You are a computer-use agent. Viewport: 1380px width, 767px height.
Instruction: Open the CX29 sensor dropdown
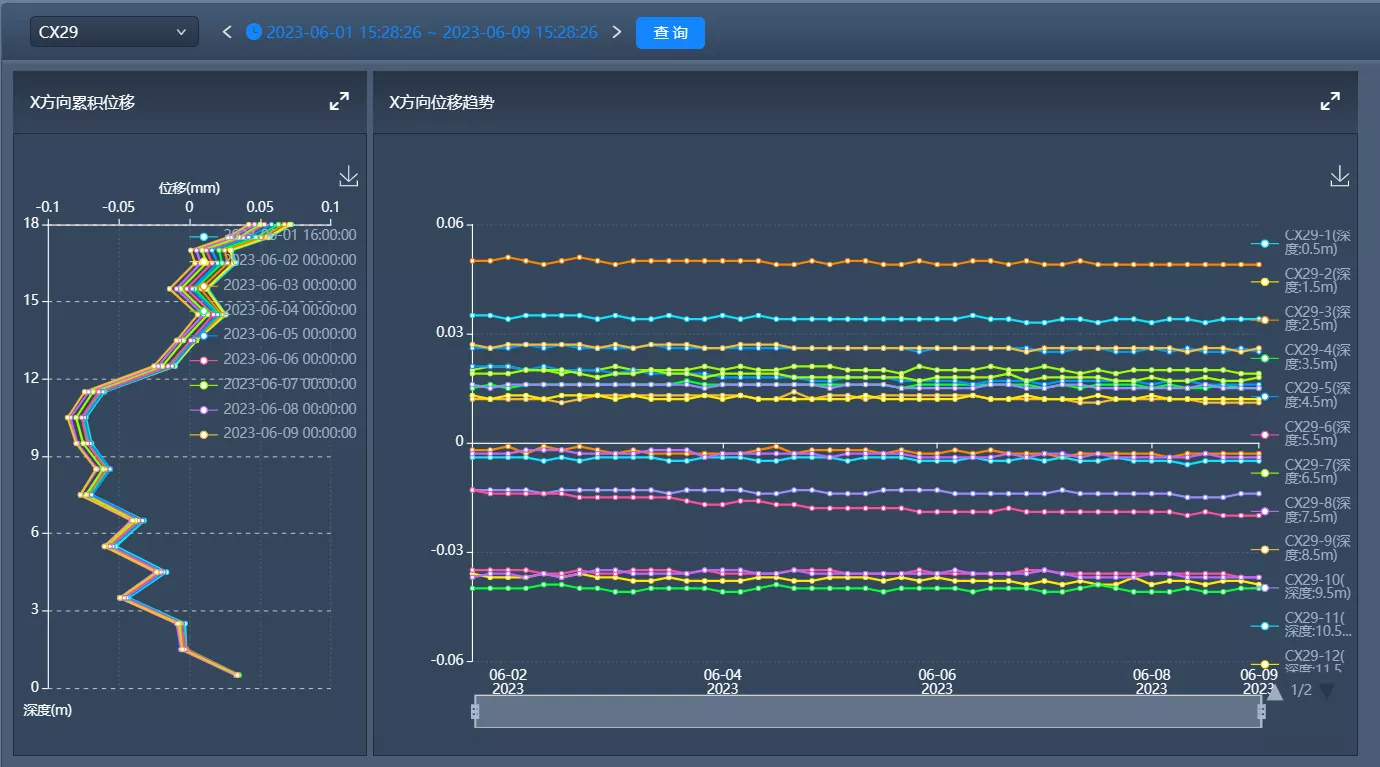tap(114, 32)
